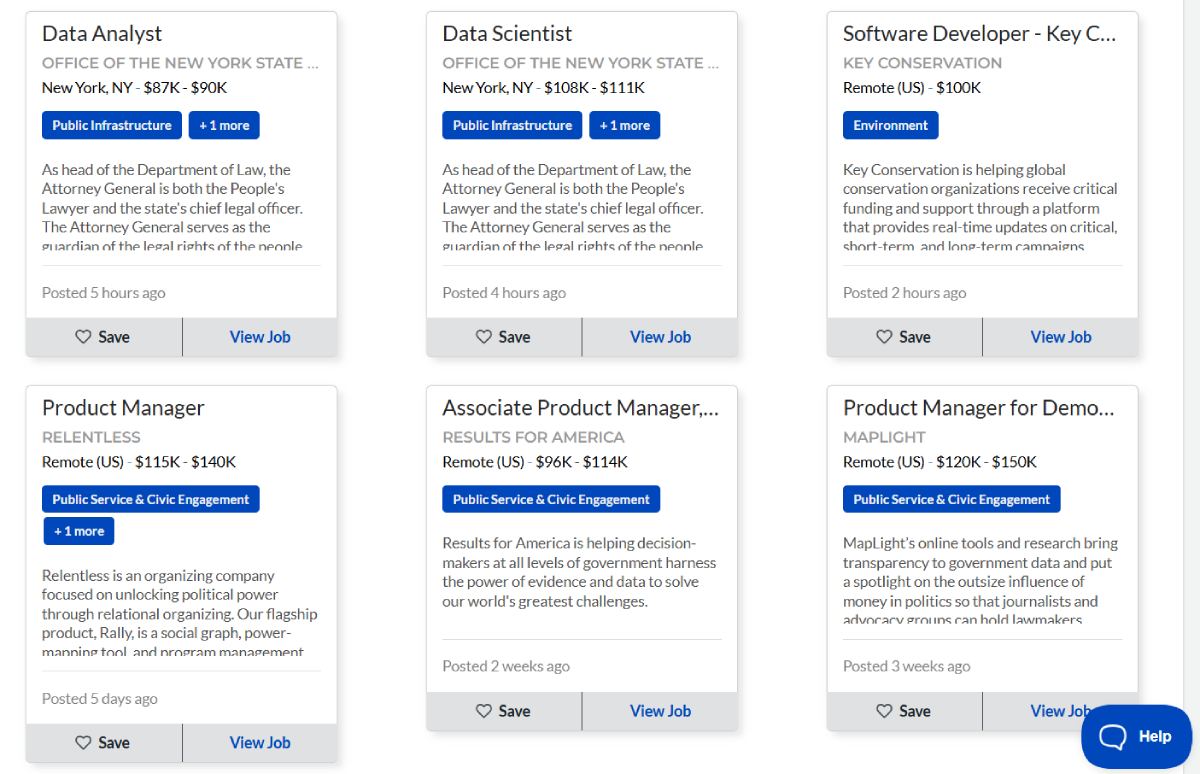The height and width of the screenshot is (774, 1200).
Task: View the Data Analyst job
Action: pos(260,337)
